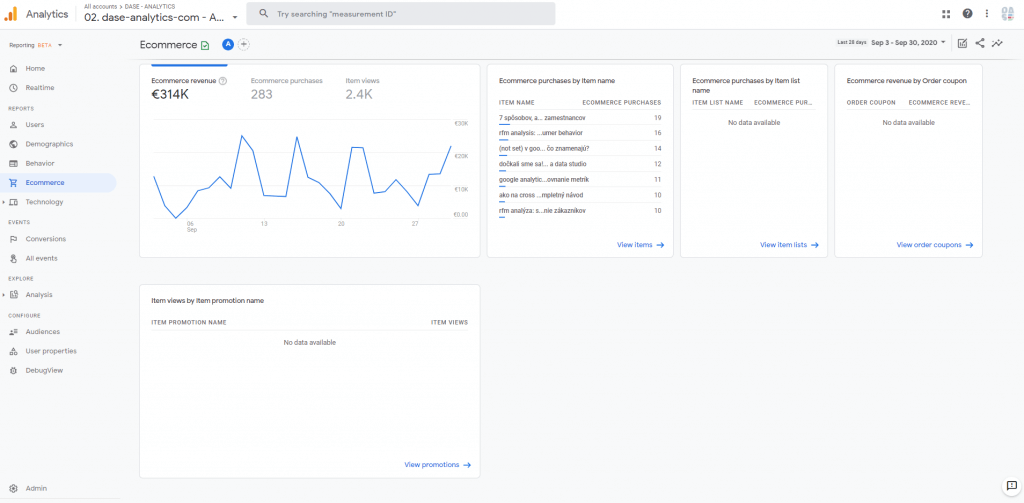1024x503 pixels.
Task: Open the three-dot more options menu
Action: [987, 14]
